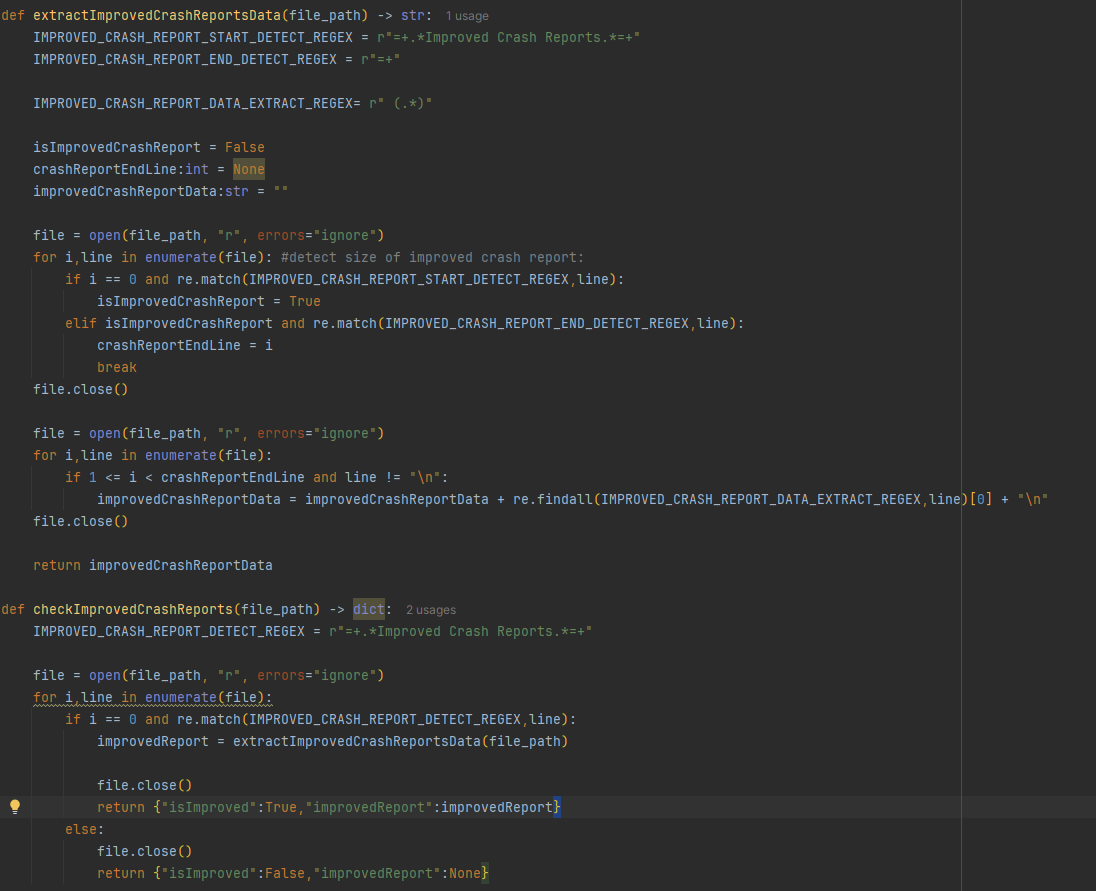Select the highlighted None in crashReportEndLine assignment

point(249,169)
